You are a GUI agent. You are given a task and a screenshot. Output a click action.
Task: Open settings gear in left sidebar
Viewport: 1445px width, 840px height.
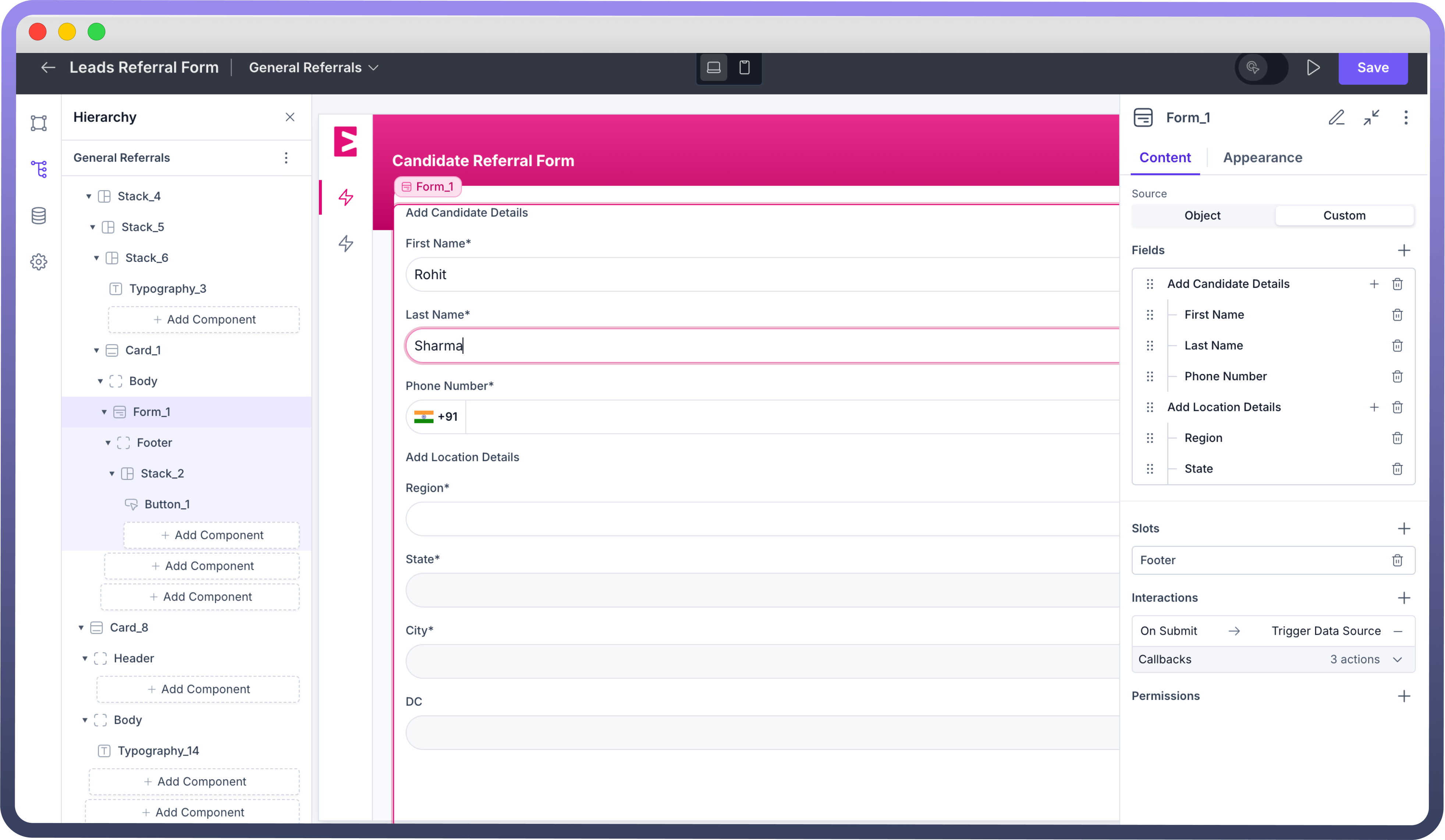pyautogui.click(x=38, y=262)
